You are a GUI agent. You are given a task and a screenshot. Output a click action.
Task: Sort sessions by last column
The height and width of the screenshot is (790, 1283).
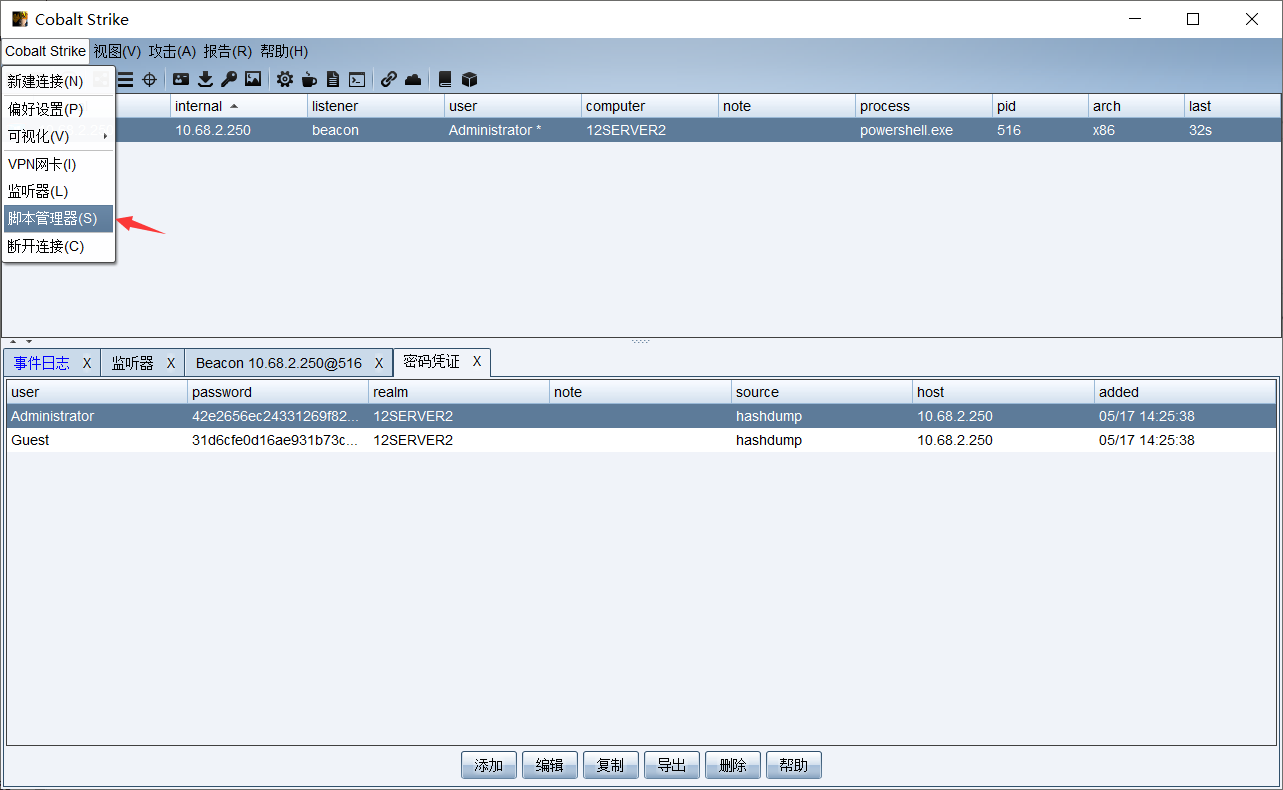(x=1232, y=106)
